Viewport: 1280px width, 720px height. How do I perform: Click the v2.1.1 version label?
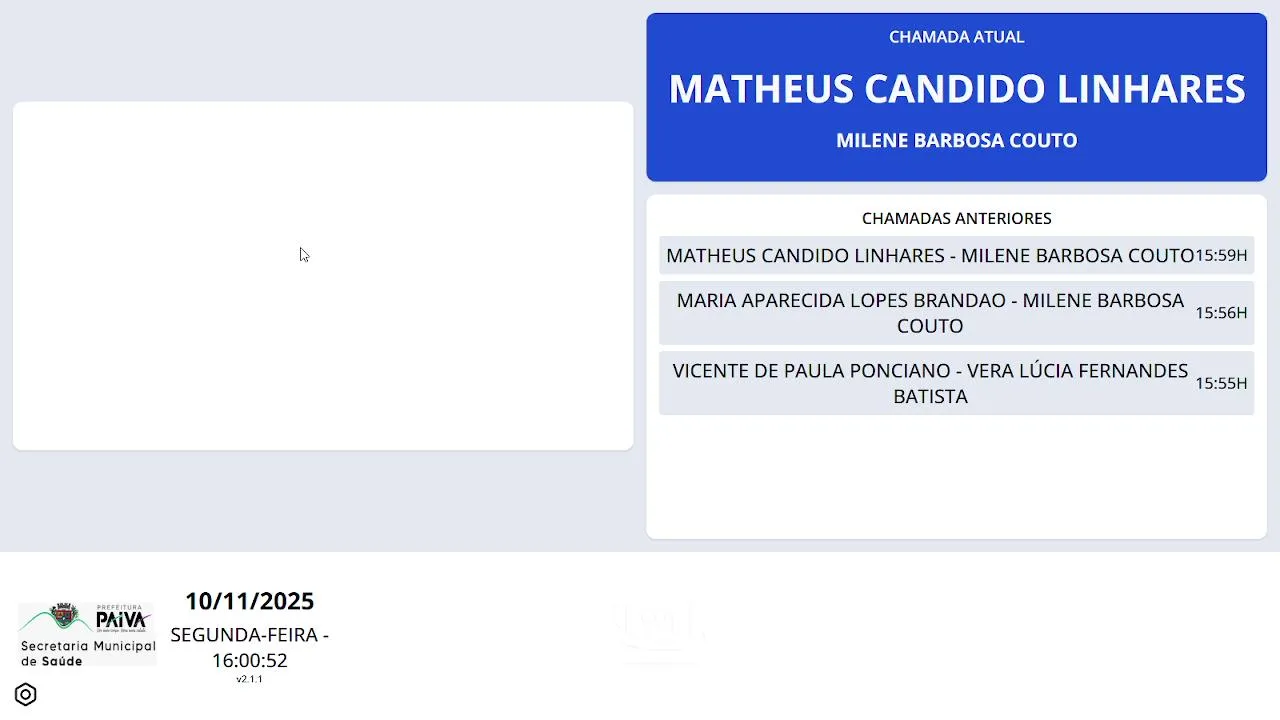[249, 680]
